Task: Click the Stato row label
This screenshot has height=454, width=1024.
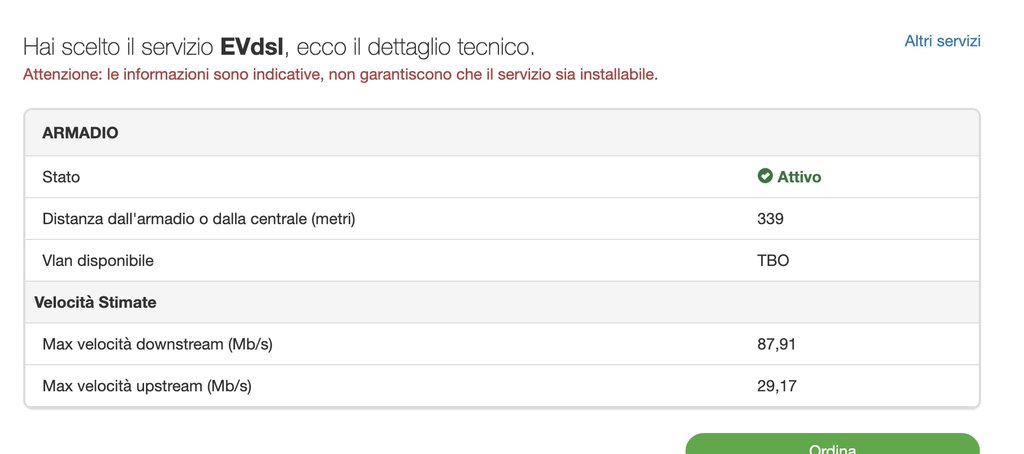Action: (x=61, y=177)
